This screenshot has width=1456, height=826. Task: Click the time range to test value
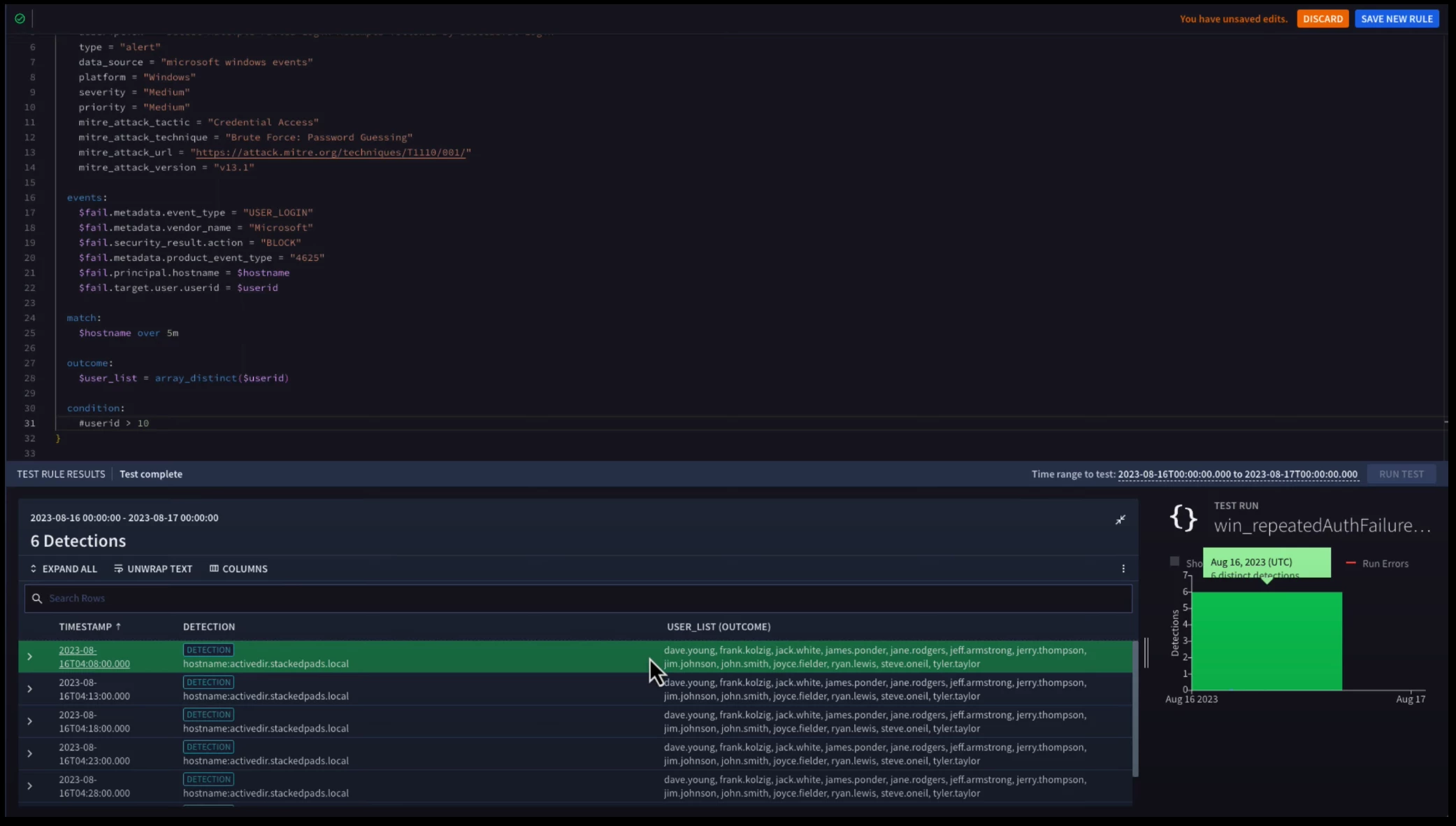coord(1237,474)
